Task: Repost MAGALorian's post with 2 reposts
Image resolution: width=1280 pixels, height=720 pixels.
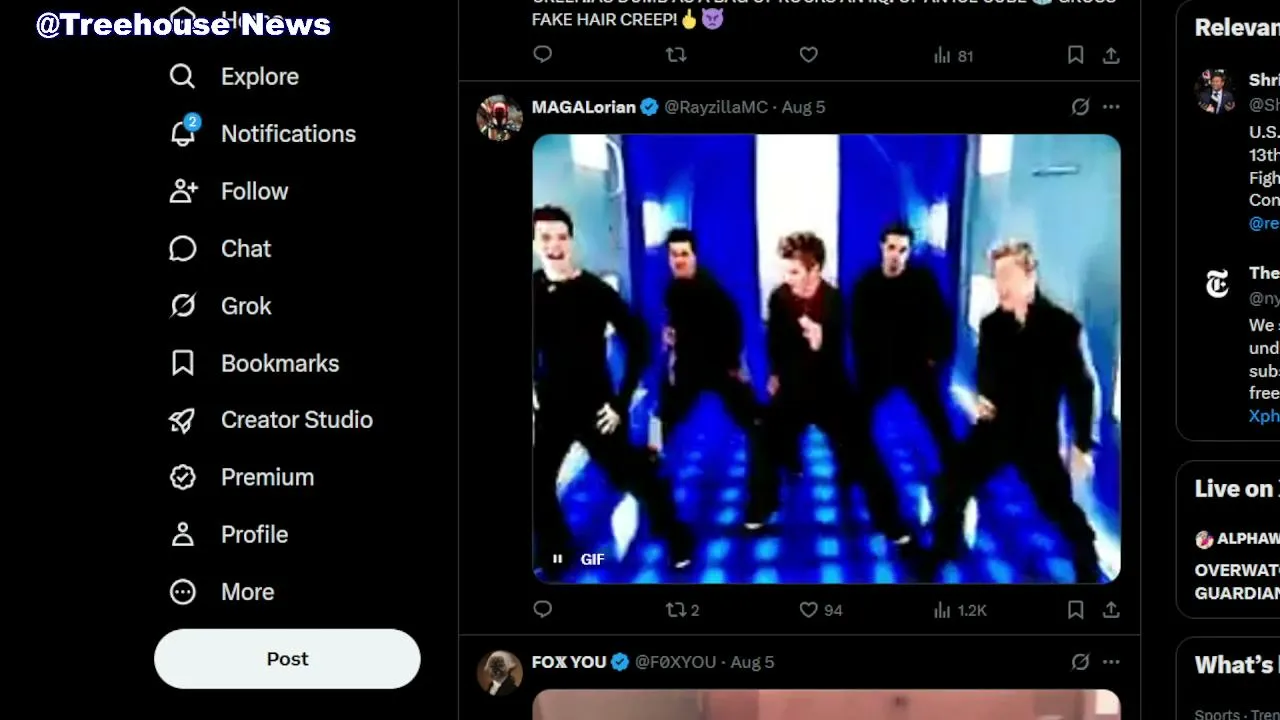Action: (683, 610)
